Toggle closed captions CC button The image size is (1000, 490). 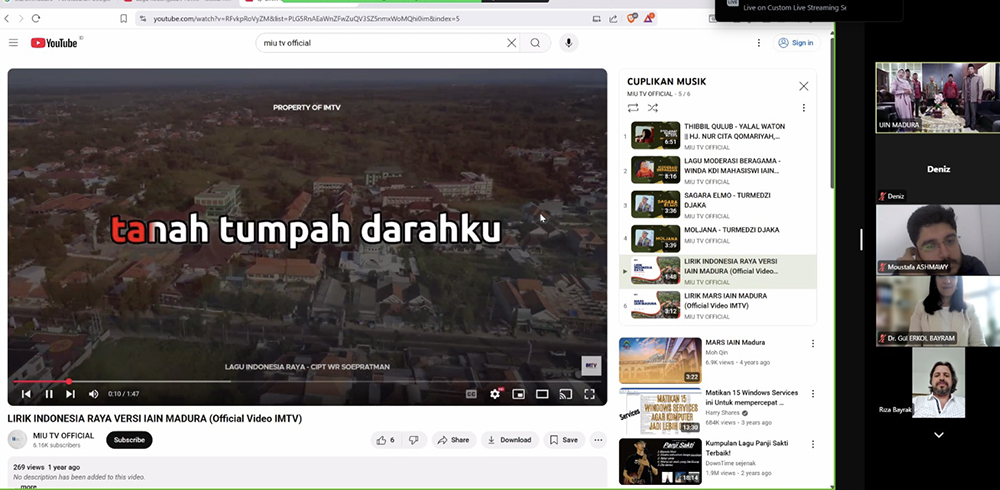click(472, 394)
